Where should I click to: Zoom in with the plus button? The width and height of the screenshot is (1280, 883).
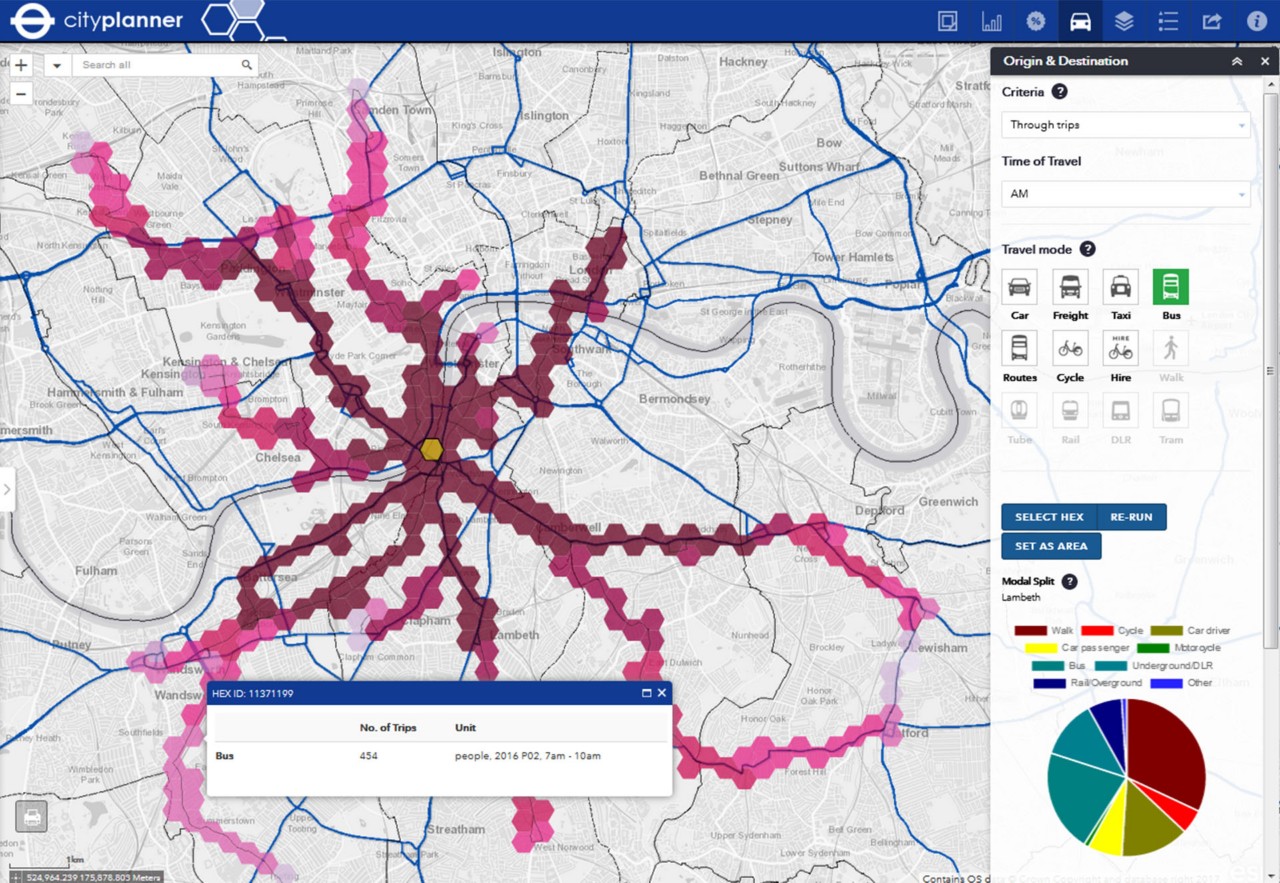pyautogui.click(x=22, y=65)
